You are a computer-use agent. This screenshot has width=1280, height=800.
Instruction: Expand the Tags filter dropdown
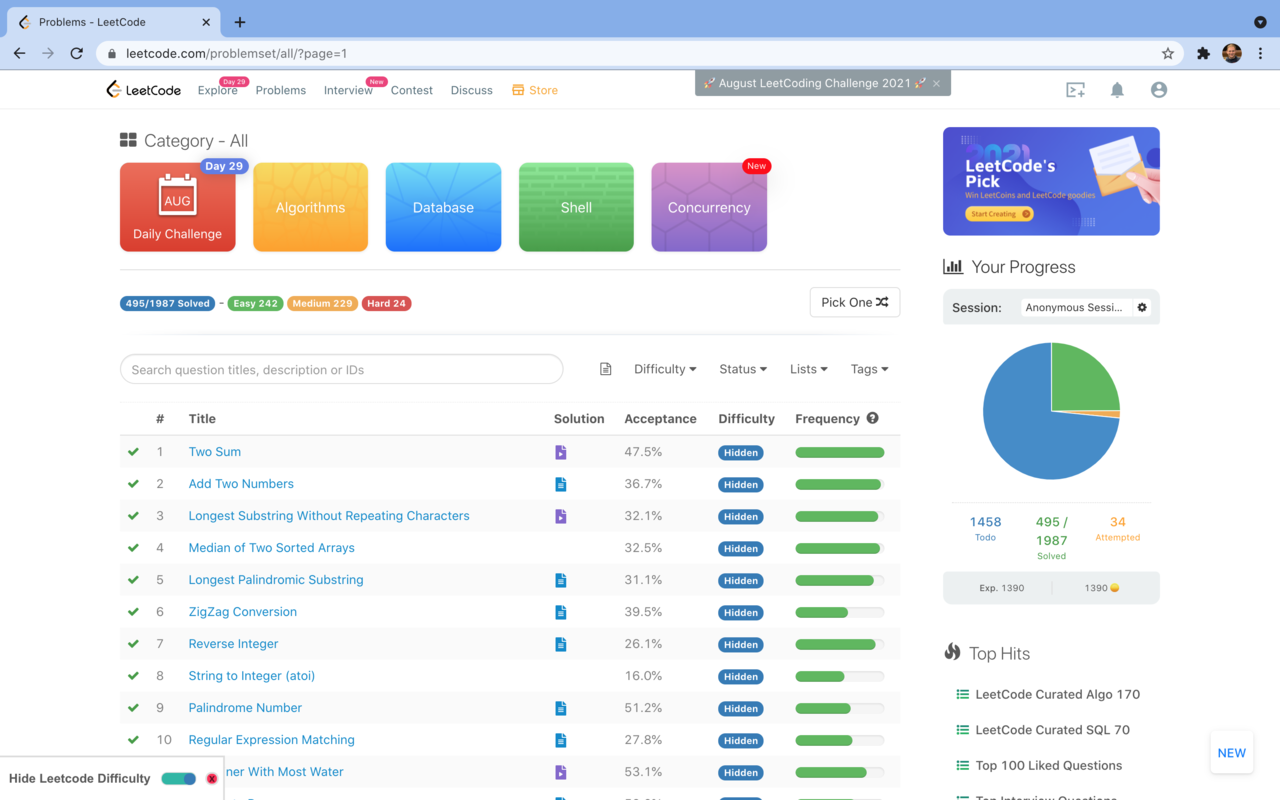pos(870,369)
